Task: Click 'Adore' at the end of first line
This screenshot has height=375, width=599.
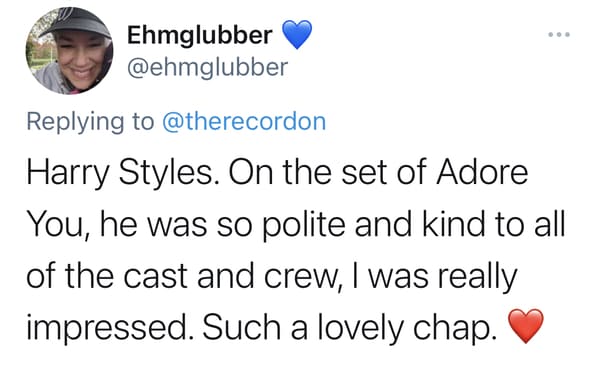Action: (x=482, y=172)
